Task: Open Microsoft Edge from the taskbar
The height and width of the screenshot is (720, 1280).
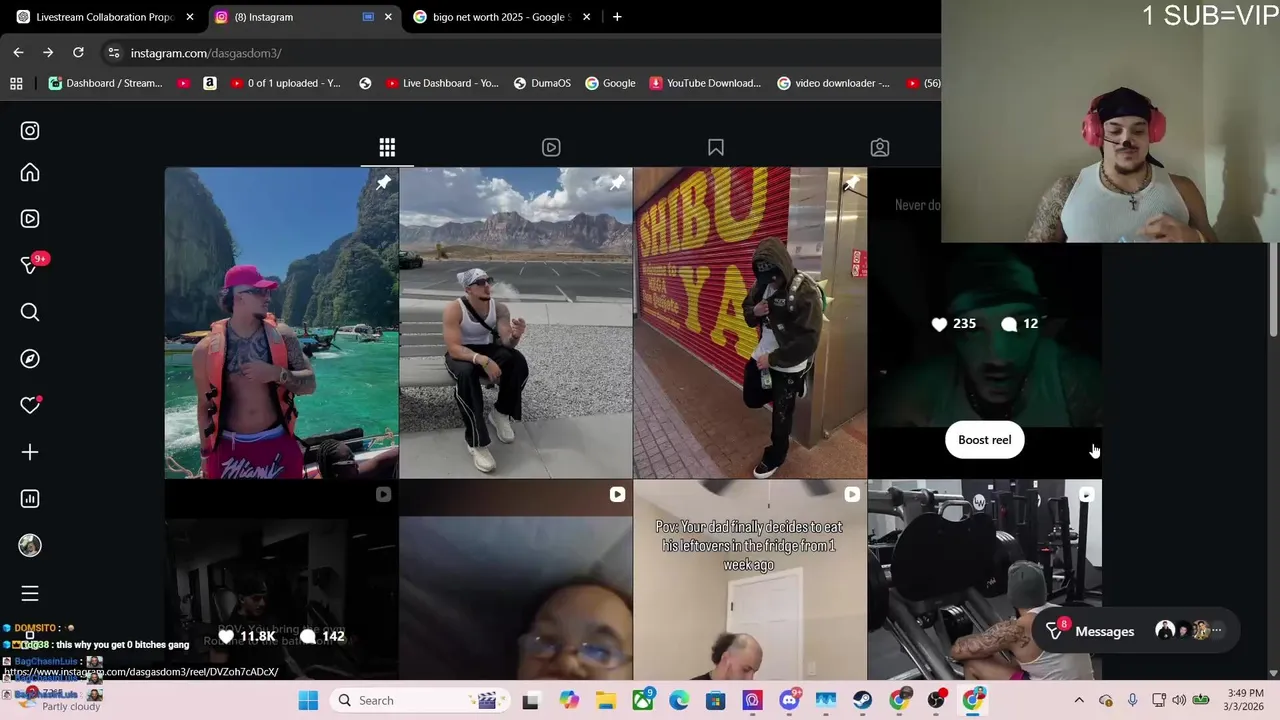Action: [679, 700]
